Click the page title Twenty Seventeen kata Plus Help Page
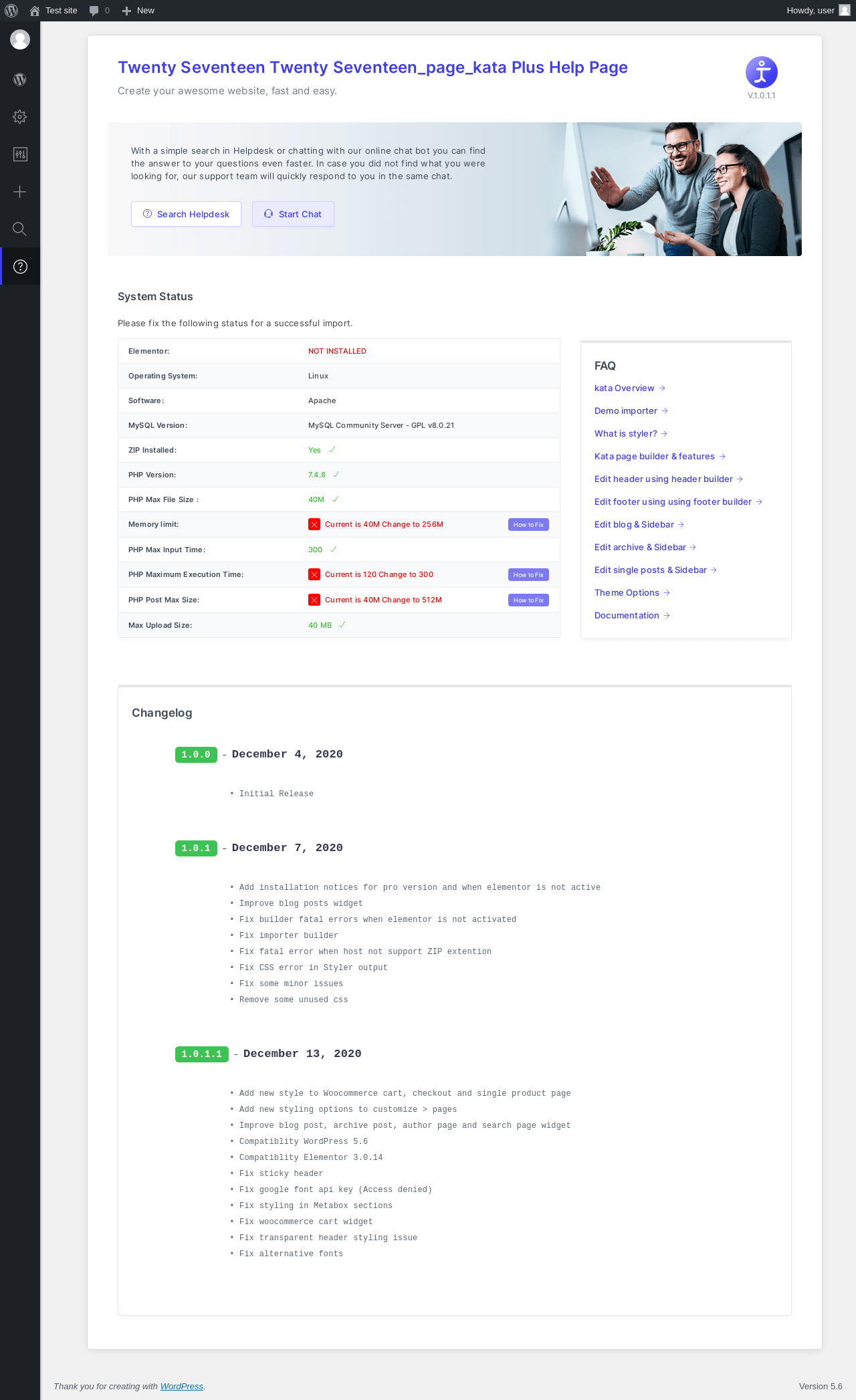This screenshot has height=1400, width=856. pyautogui.click(x=372, y=68)
